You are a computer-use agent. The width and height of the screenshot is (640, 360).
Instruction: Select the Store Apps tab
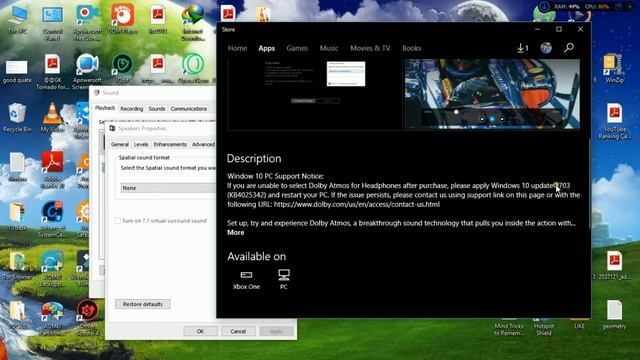coord(267,48)
